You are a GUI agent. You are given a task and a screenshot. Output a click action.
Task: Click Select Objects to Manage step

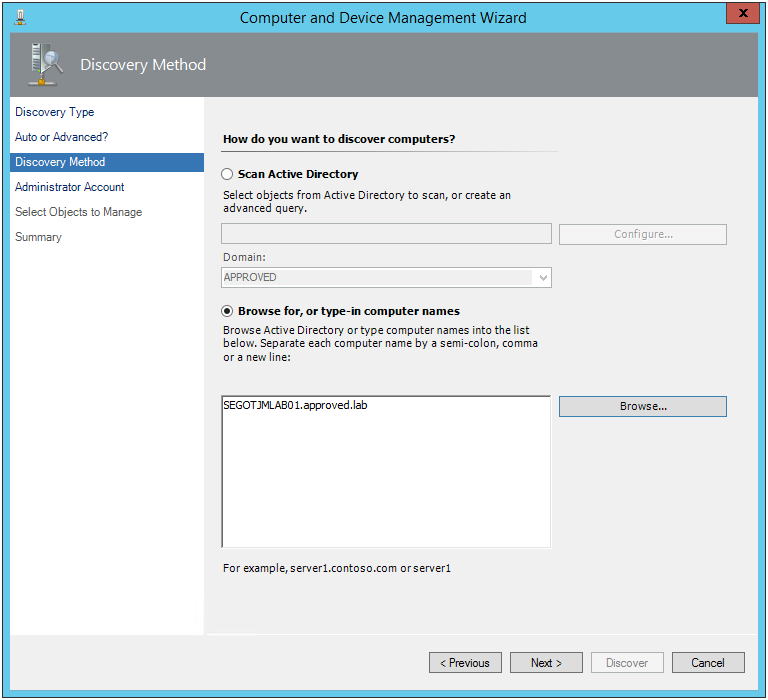point(78,212)
